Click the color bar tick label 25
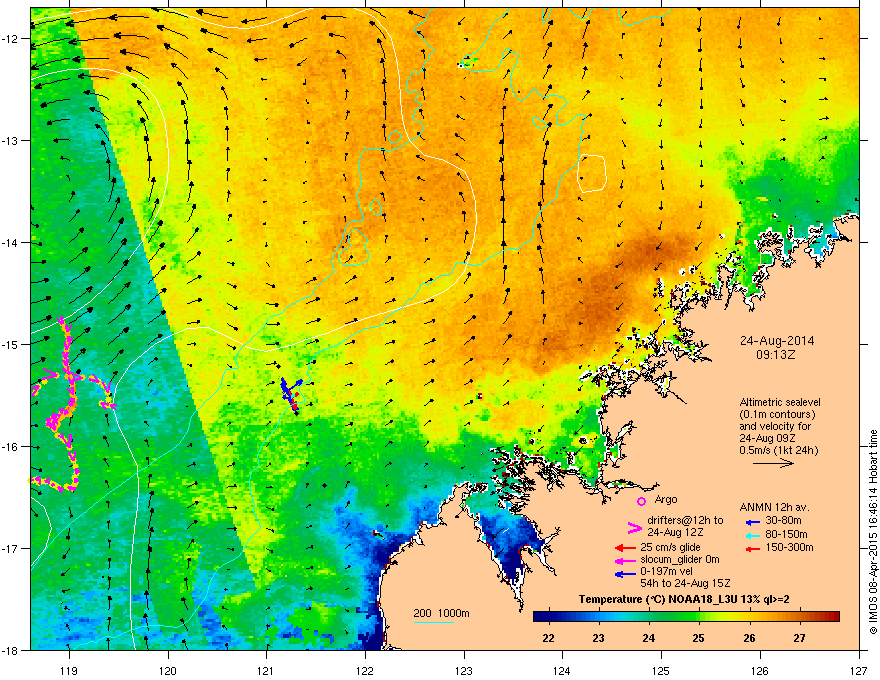880x680 pixels. 699,638
